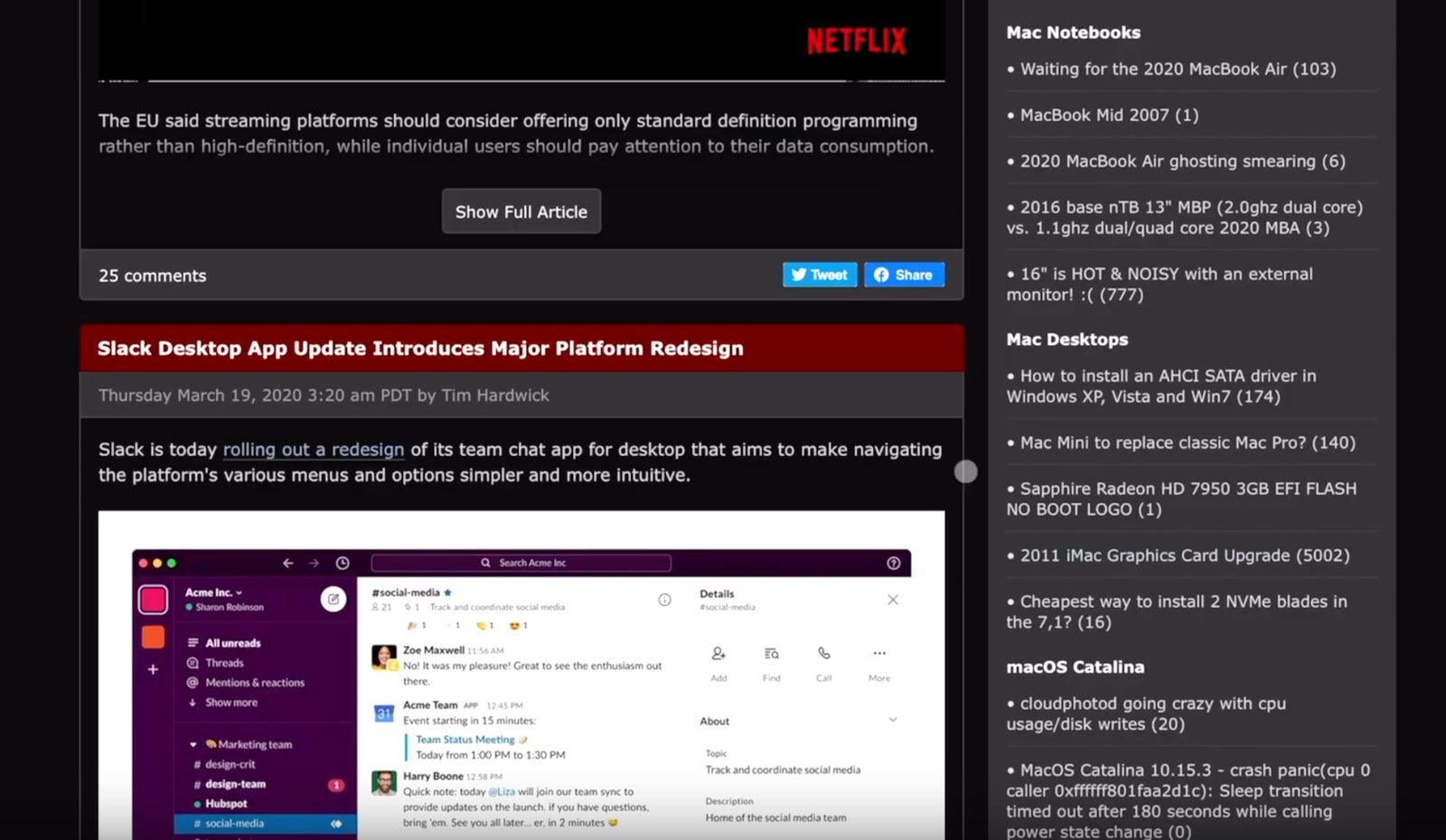The width and height of the screenshot is (1446, 840).
Task: Click the history clock icon in Slack toolbar
Action: (x=343, y=563)
